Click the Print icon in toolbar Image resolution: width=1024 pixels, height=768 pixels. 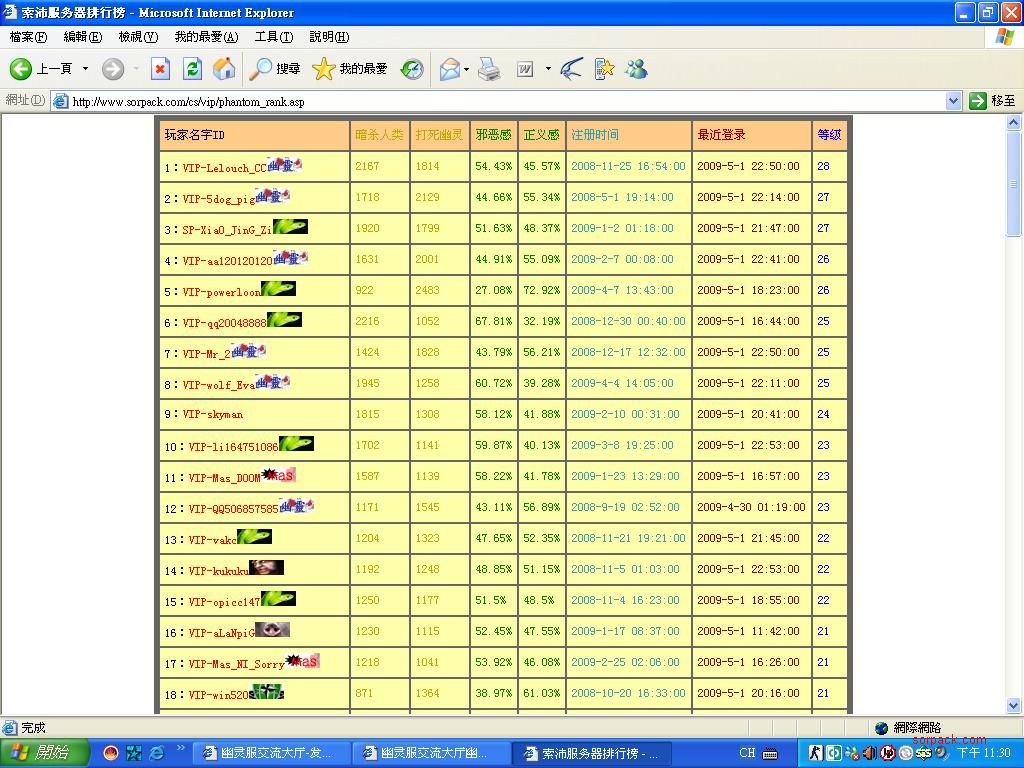(x=489, y=69)
